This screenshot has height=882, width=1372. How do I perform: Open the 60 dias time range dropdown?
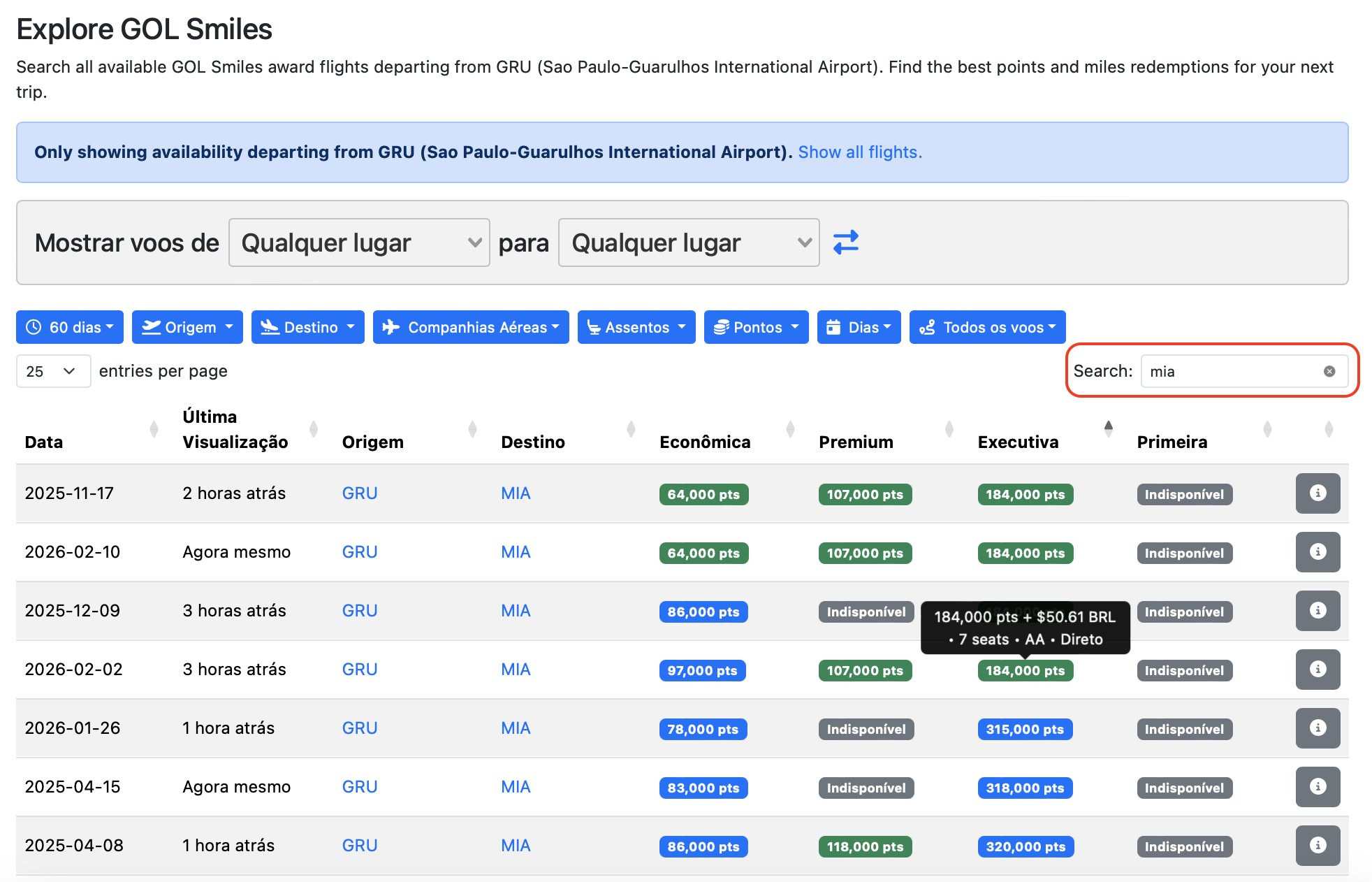click(70, 327)
